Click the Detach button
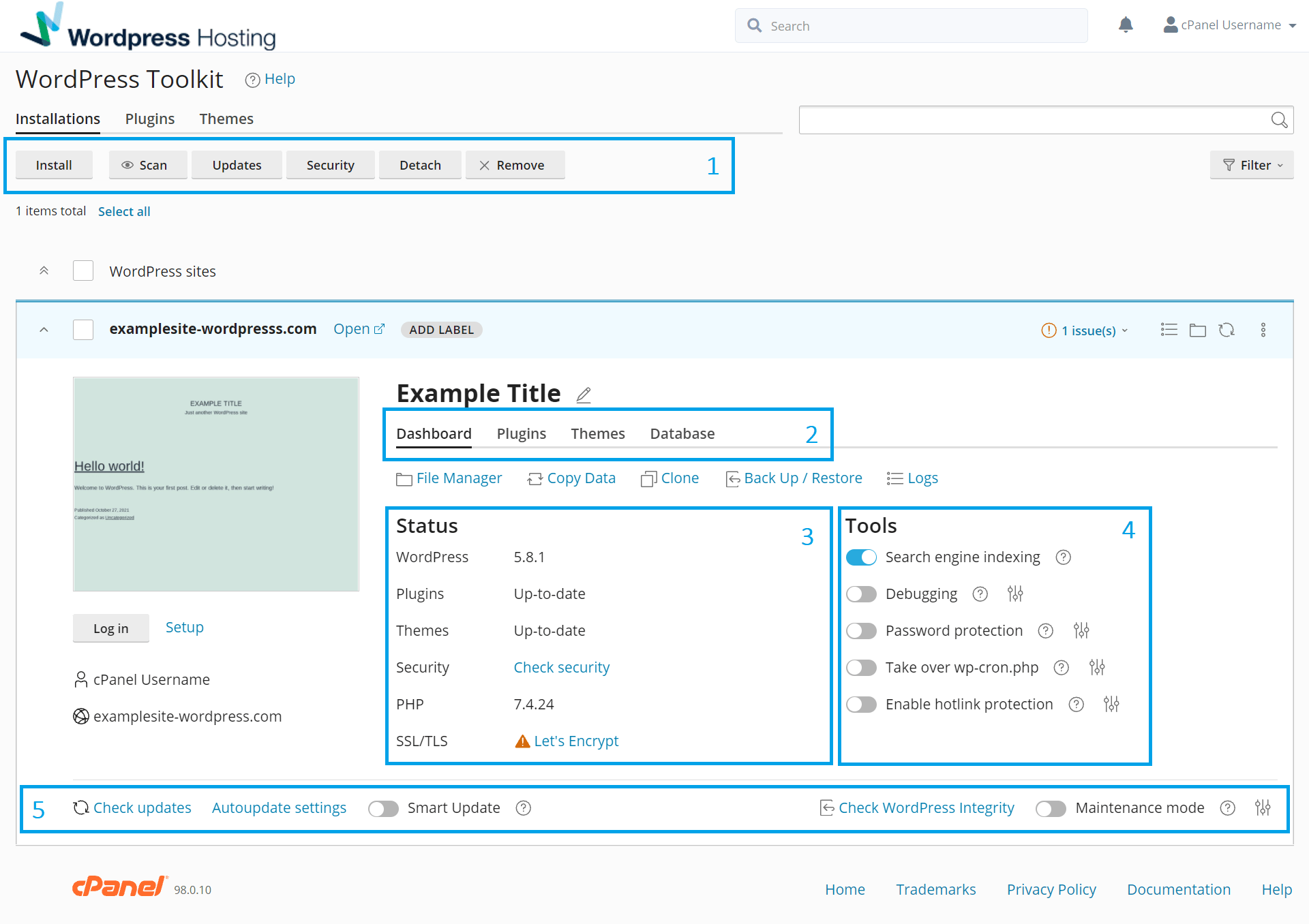Screen dimensions: 1309x924 tap(420, 165)
